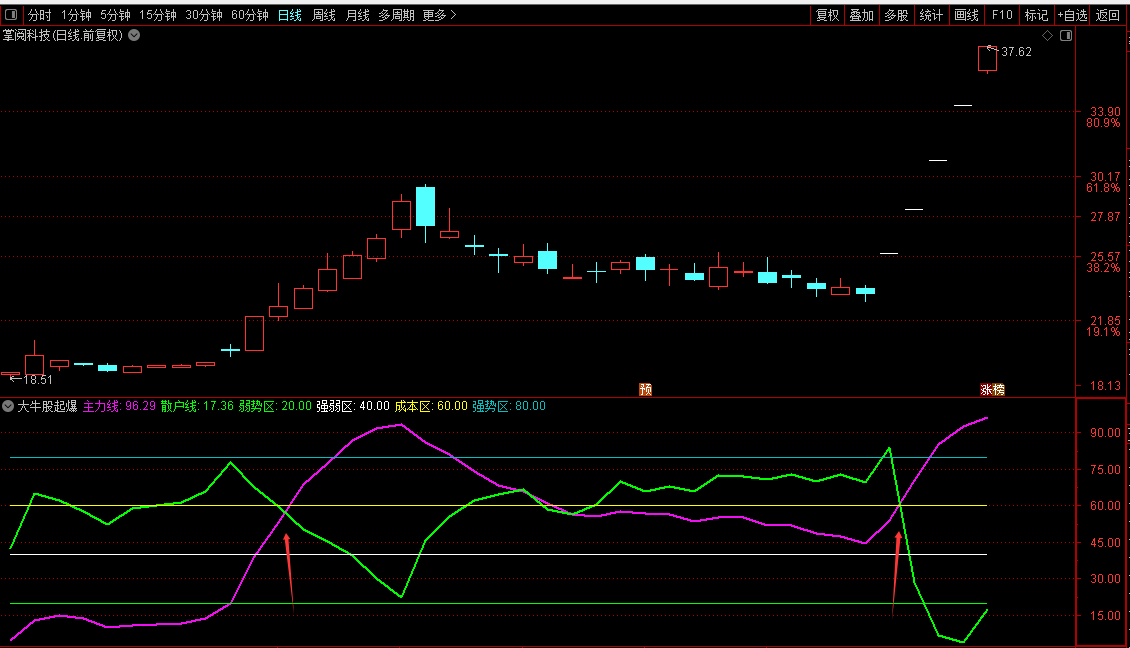Image resolution: width=1130 pixels, height=648 pixels.
Task: Switch to 日线 daily chart tab
Action: pyautogui.click(x=289, y=15)
